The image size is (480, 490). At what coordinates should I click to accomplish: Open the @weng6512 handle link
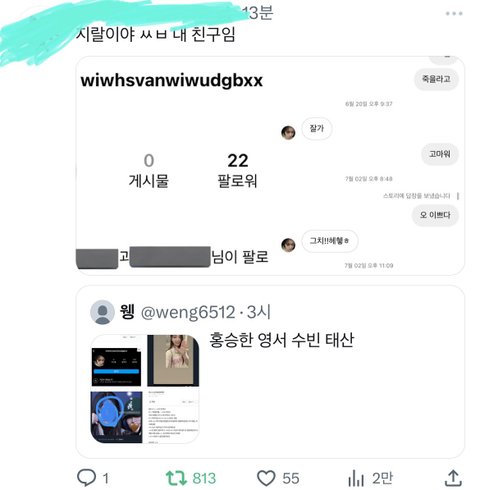(188, 312)
